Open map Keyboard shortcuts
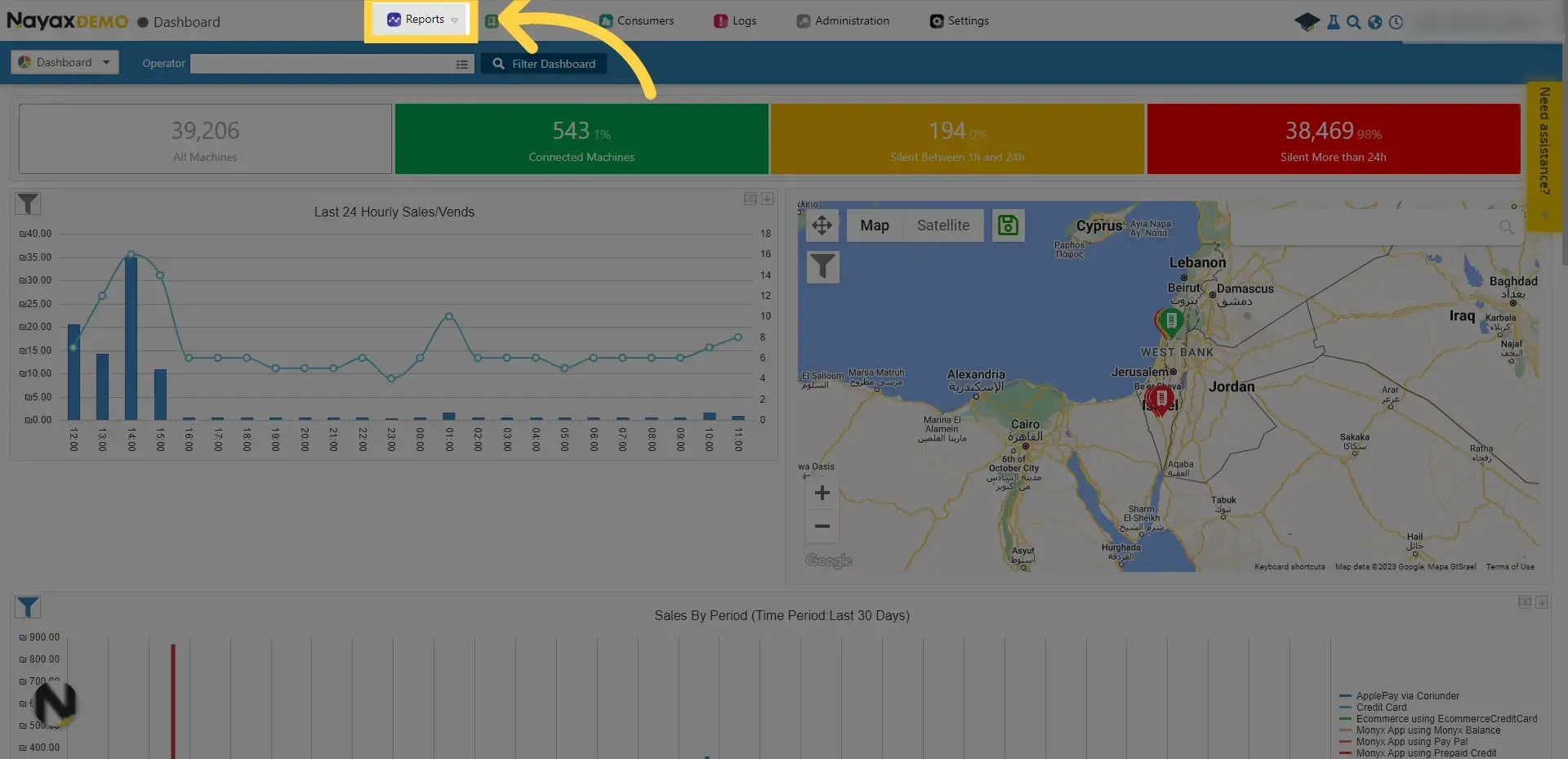This screenshot has height=759, width=1568. tap(1290, 567)
